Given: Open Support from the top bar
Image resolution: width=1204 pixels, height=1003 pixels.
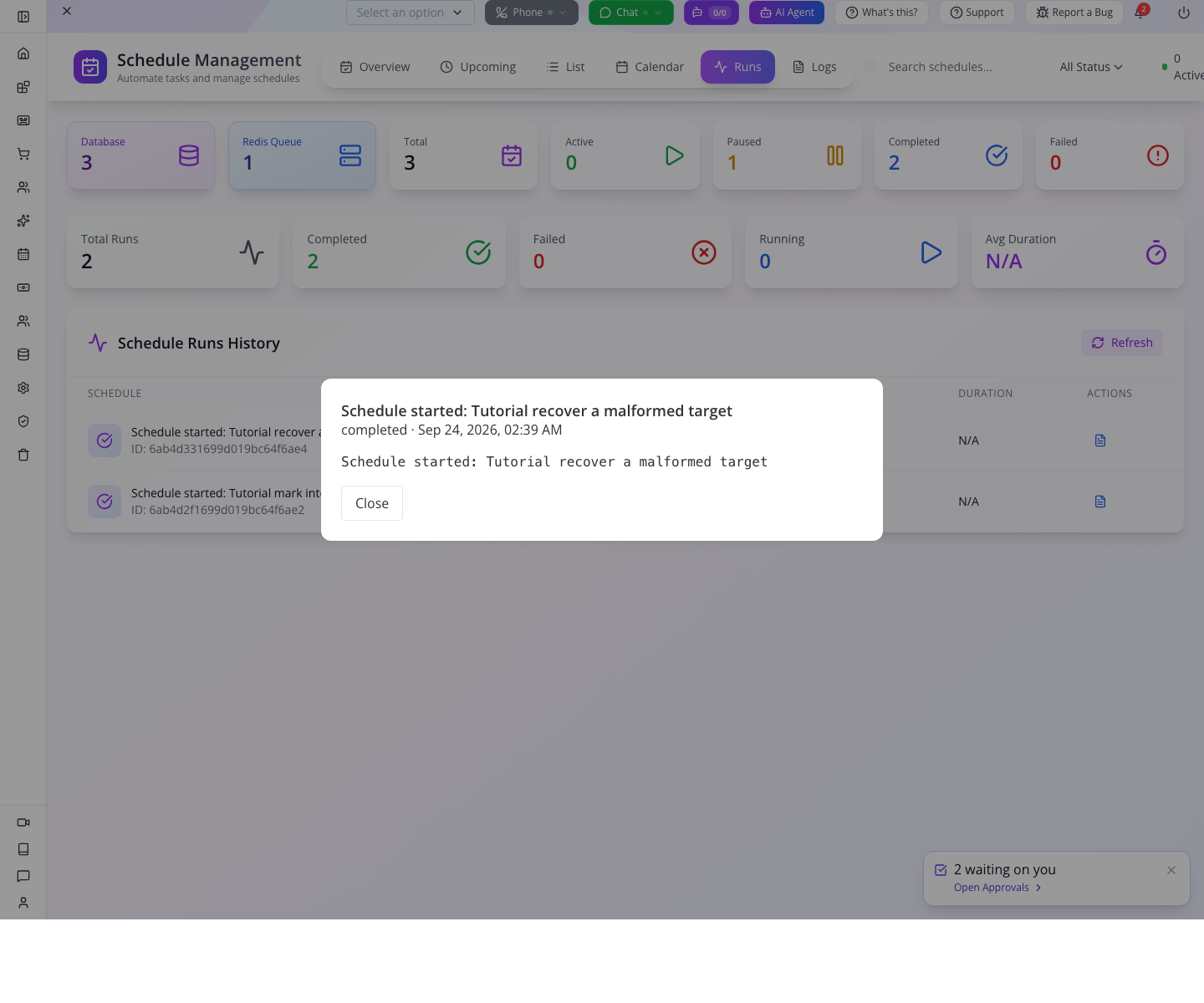Looking at the screenshot, I should (x=977, y=13).
